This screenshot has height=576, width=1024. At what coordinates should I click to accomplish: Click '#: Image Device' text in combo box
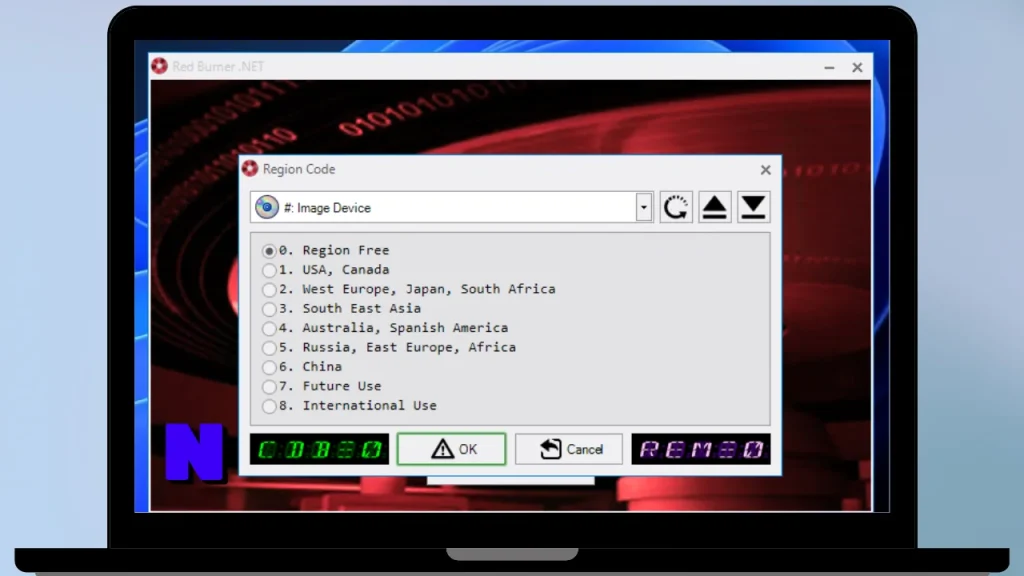tap(327, 208)
